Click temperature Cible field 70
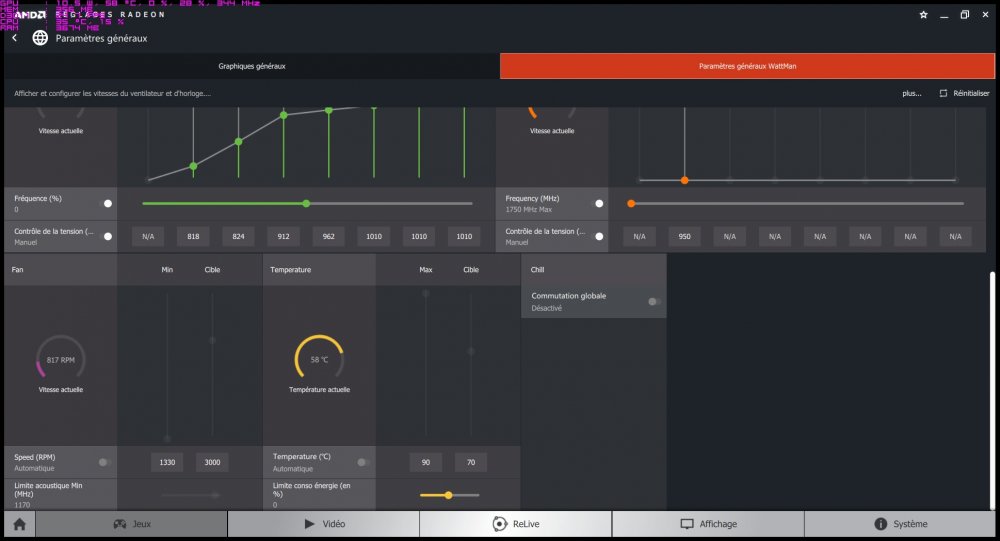 pyautogui.click(x=471, y=462)
